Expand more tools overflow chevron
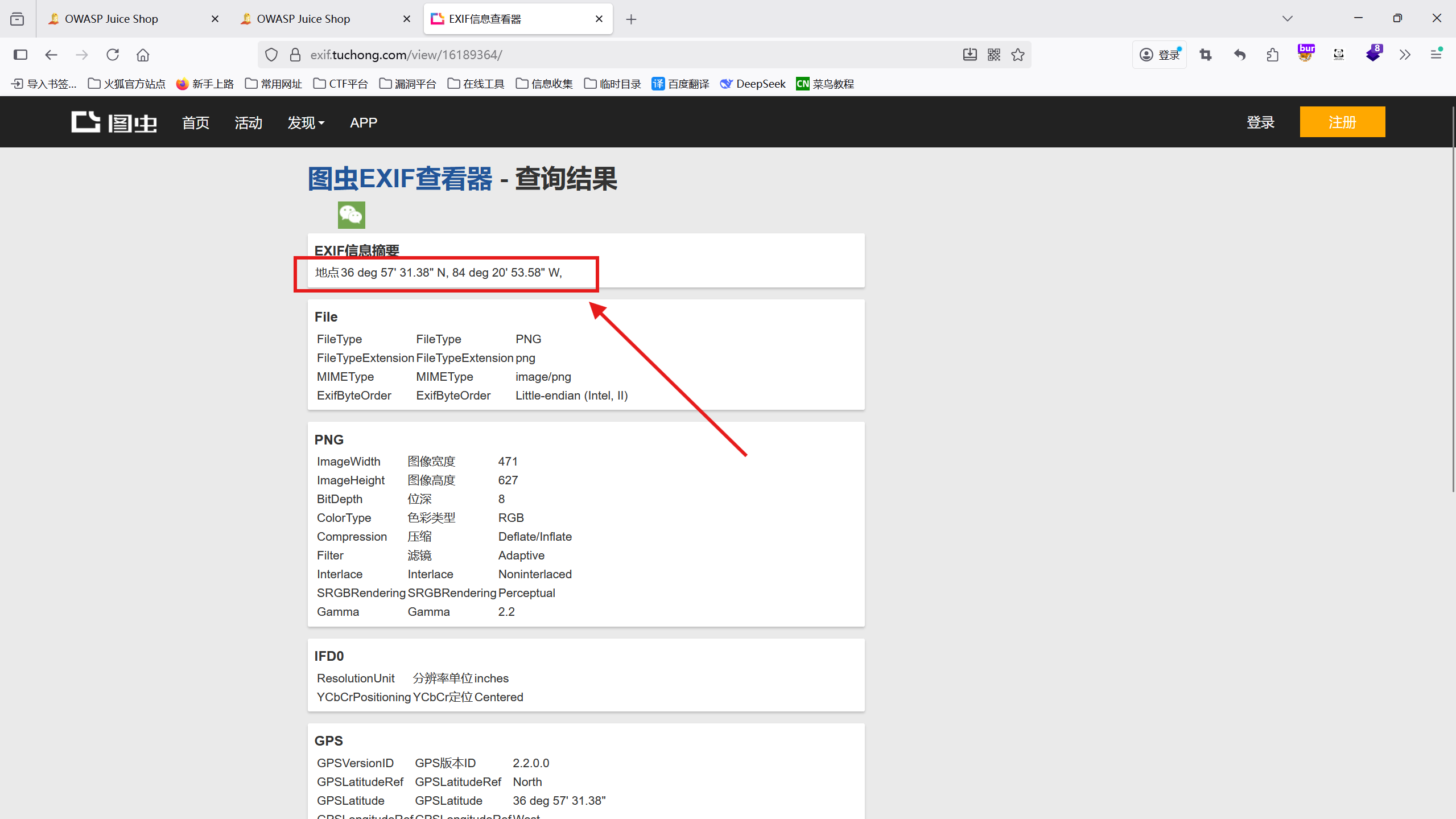This screenshot has height=819, width=1456. coord(1405,55)
